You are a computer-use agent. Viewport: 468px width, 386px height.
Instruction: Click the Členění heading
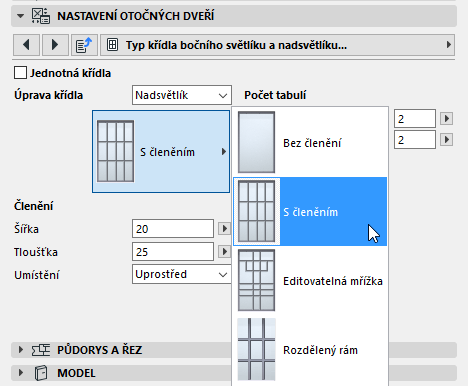click(x=33, y=206)
